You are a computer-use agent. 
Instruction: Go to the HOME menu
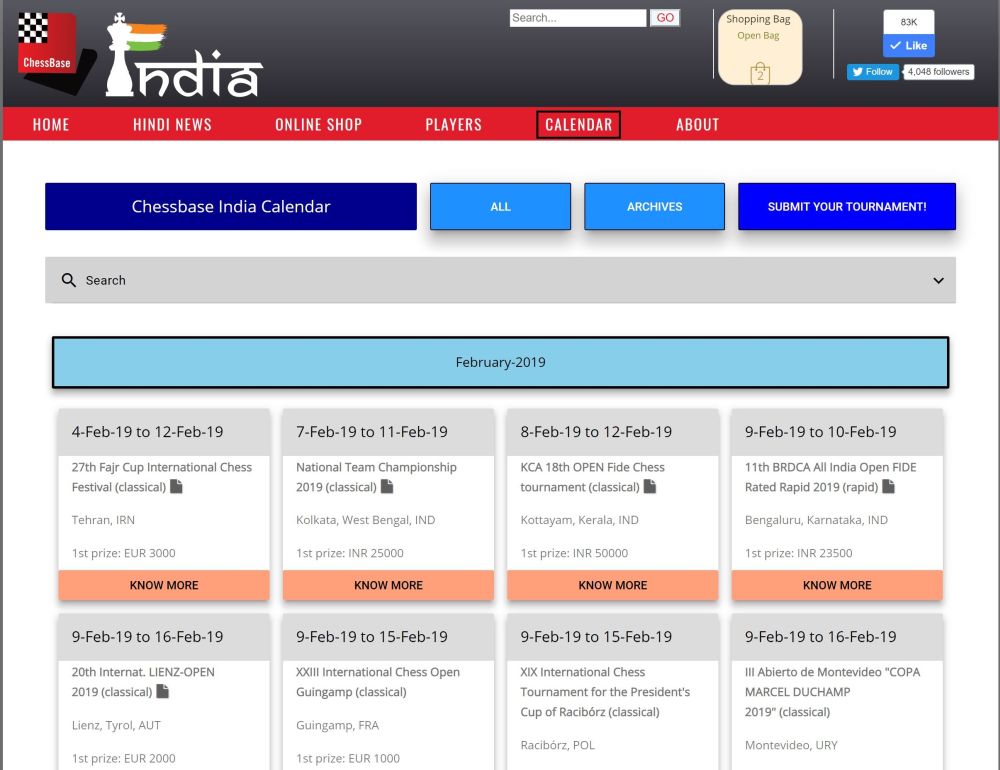[x=51, y=124]
